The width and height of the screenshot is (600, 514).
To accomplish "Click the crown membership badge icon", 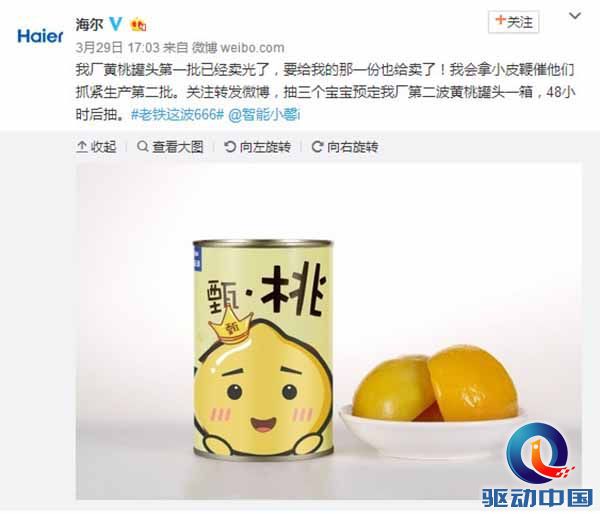I will 139,25.
